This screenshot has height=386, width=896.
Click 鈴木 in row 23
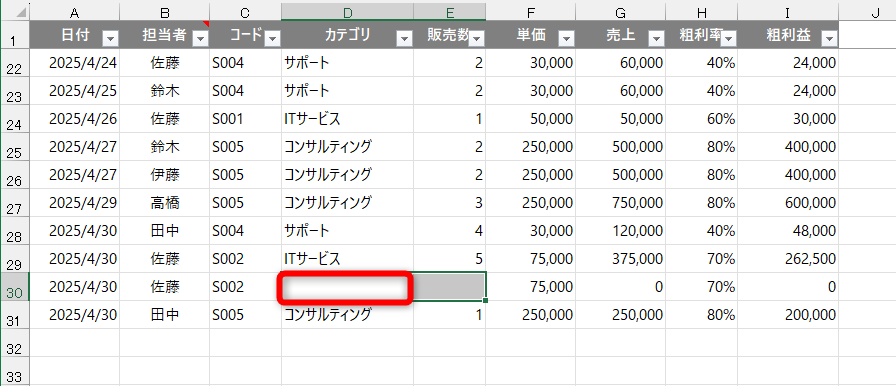pyautogui.click(x=165, y=91)
